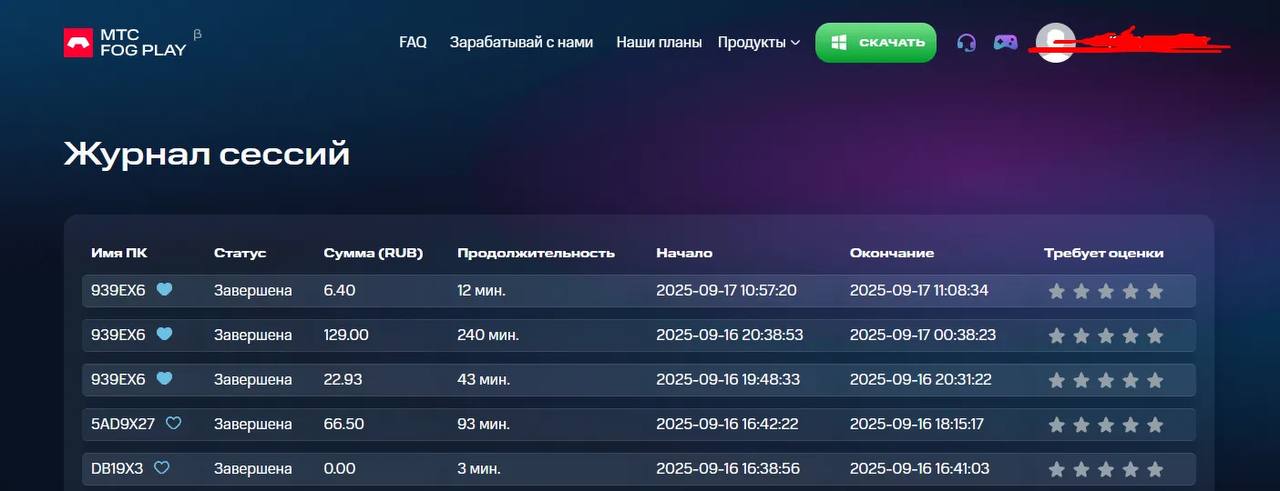
Task: Click end time 2025-09-16 20:31:22
Action: (921, 379)
